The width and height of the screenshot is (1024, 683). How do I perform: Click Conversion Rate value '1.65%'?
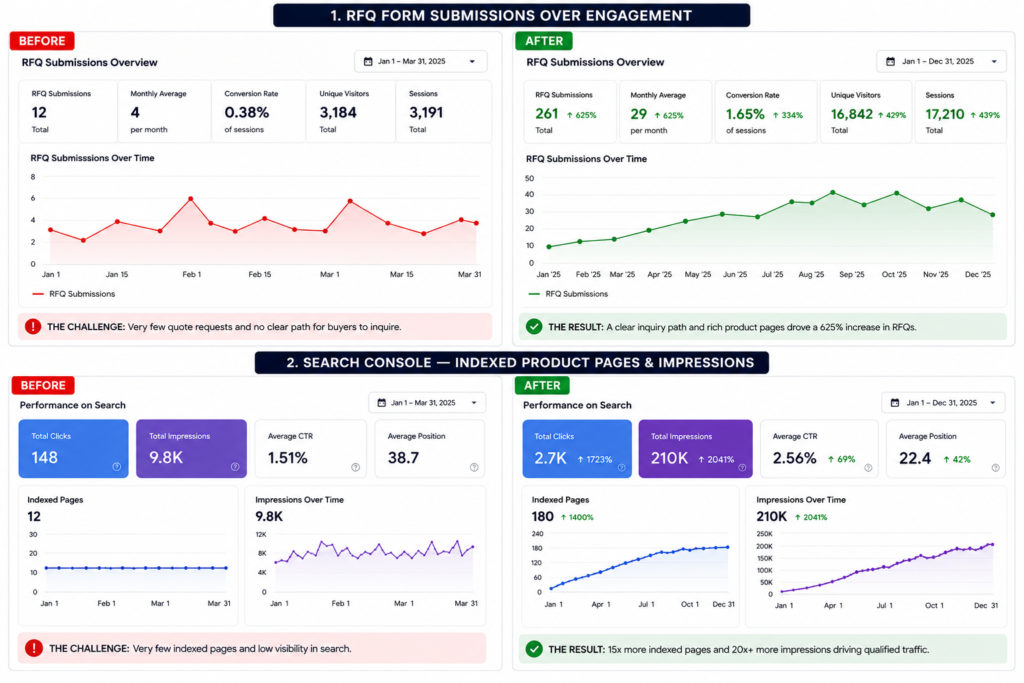tap(745, 114)
